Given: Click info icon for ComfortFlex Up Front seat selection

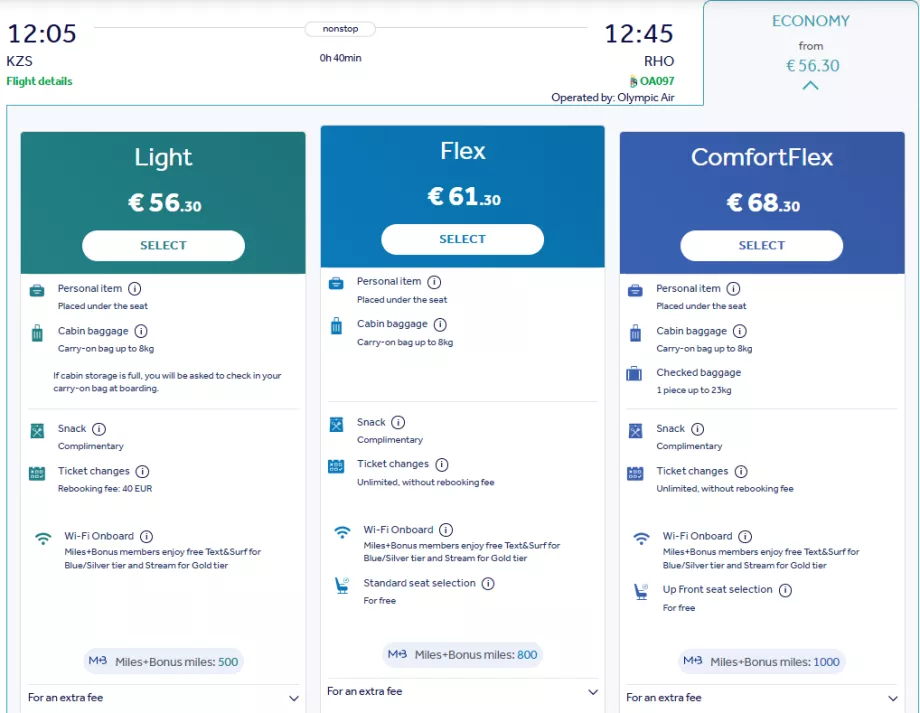Looking at the screenshot, I should pyautogui.click(x=785, y=590).
